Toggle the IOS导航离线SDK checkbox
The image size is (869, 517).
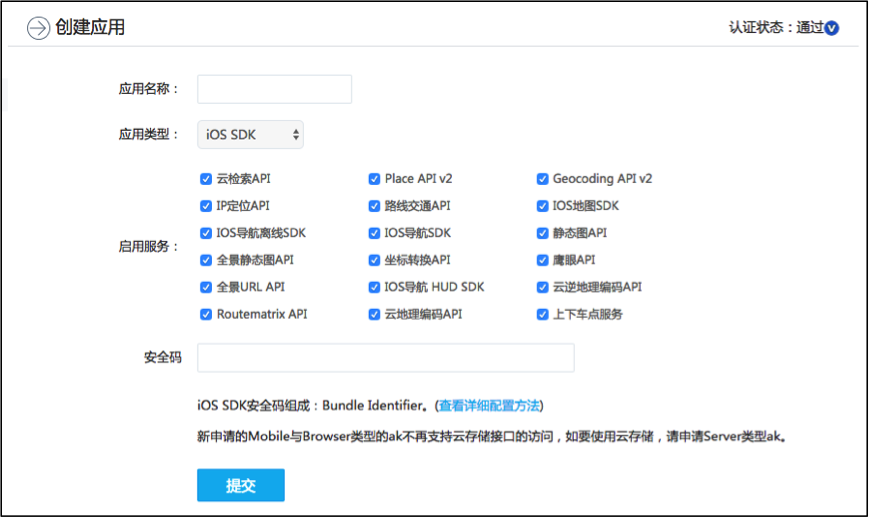206,233
